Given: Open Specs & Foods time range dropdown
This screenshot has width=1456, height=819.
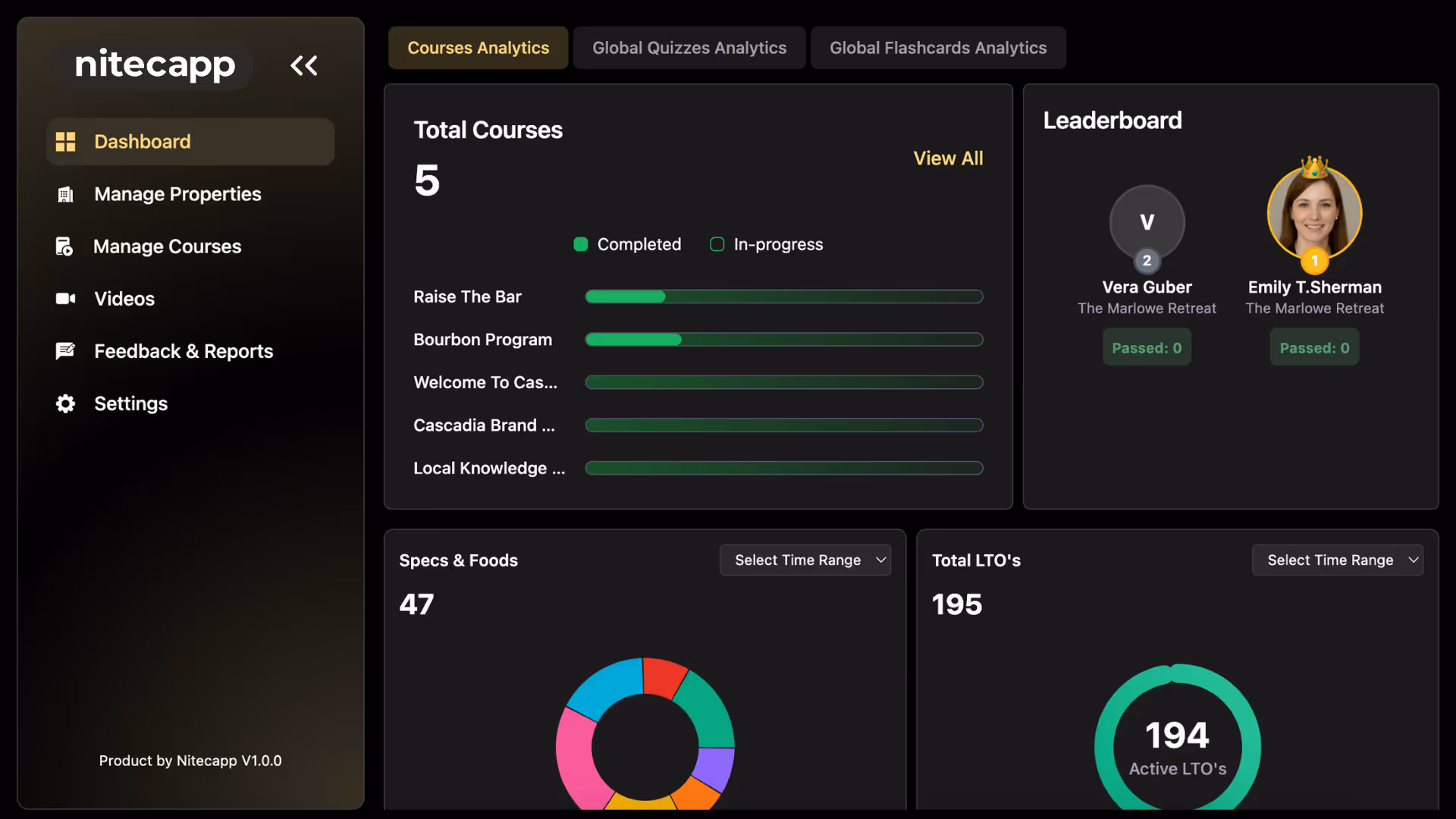Looking at the screenshot, I should tap(805, 560).
